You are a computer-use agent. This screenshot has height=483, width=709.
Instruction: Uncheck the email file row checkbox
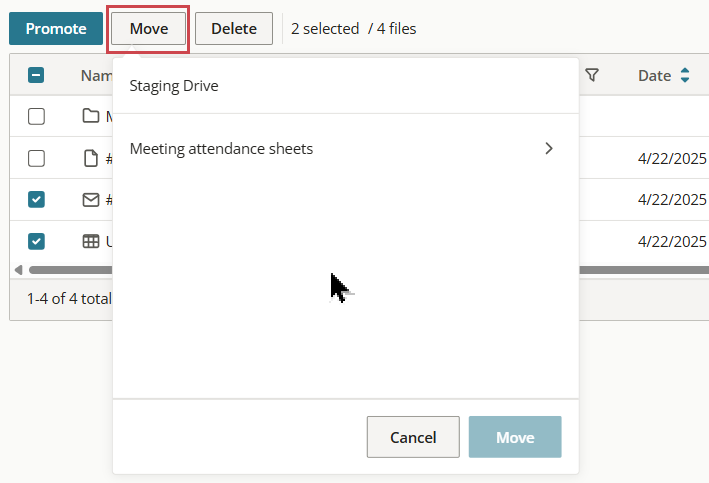[x=36, y=199]
